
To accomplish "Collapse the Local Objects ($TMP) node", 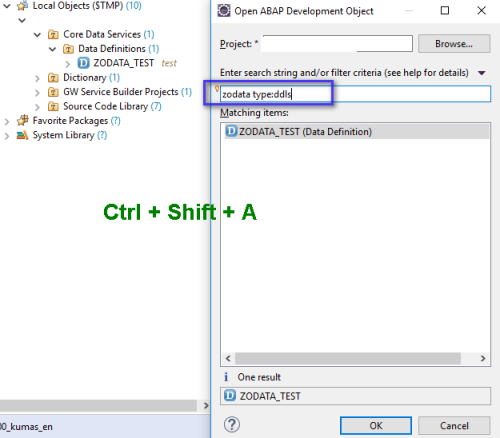I will click(x=7, y=6).
